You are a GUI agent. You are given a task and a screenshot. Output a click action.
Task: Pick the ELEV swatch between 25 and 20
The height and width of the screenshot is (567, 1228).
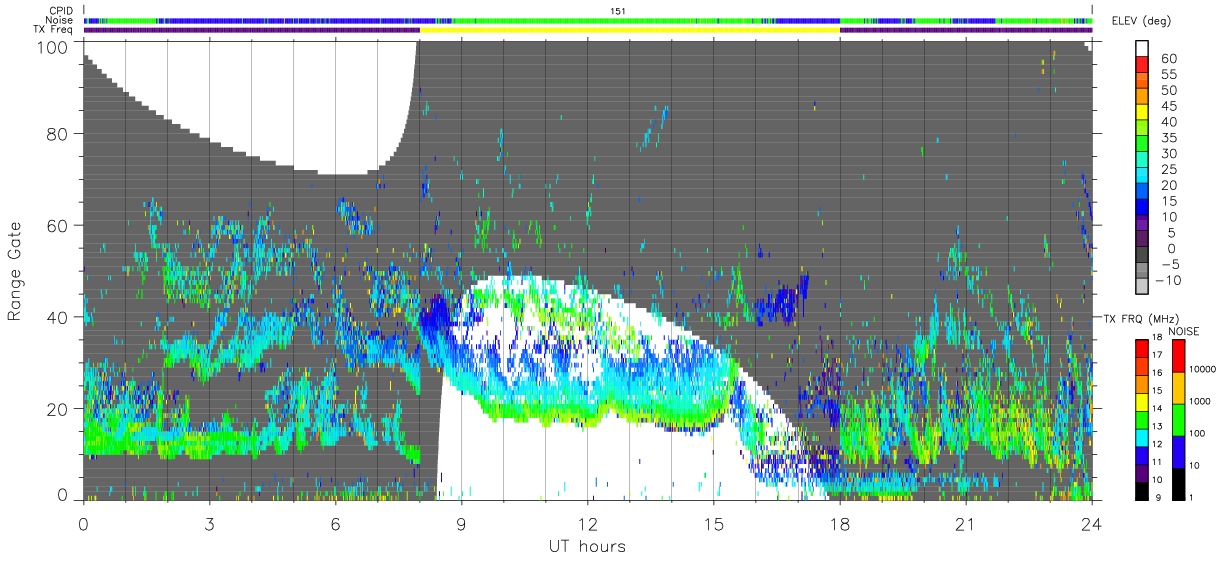1142,177
